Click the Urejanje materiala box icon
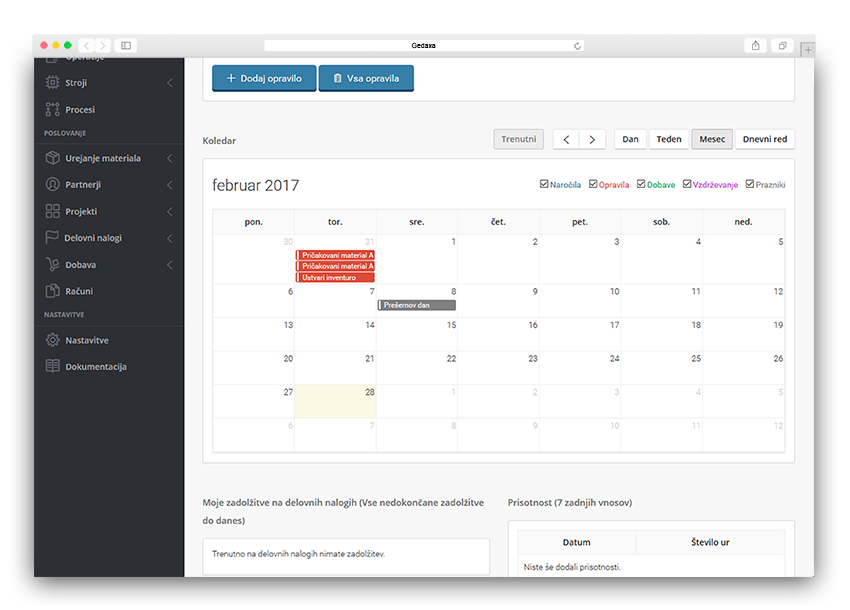Screen dimensions: 850x610 pyautogui.click(x=53, y=158)
